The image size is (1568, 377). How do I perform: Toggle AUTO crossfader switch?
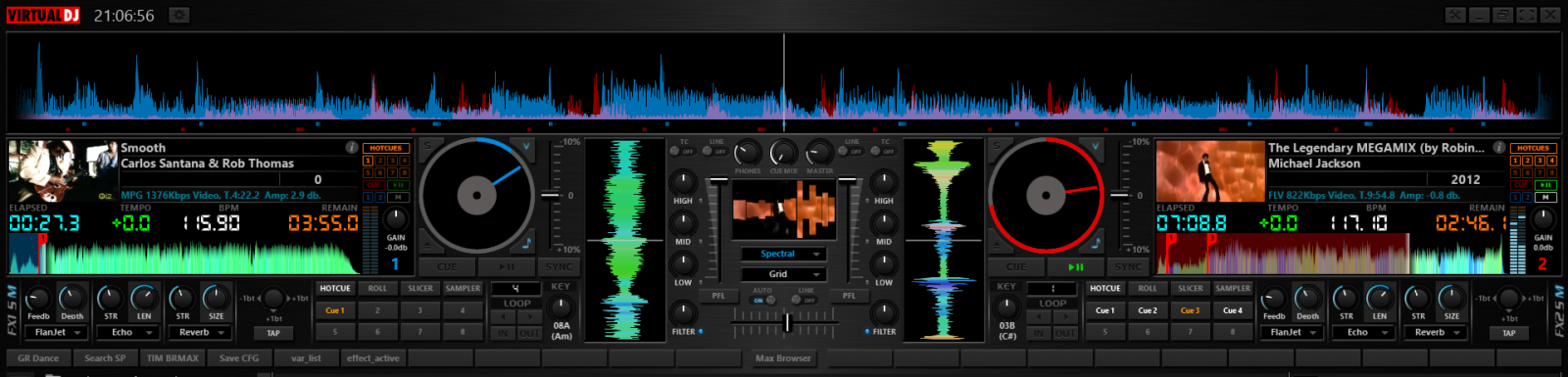point(761,300)
